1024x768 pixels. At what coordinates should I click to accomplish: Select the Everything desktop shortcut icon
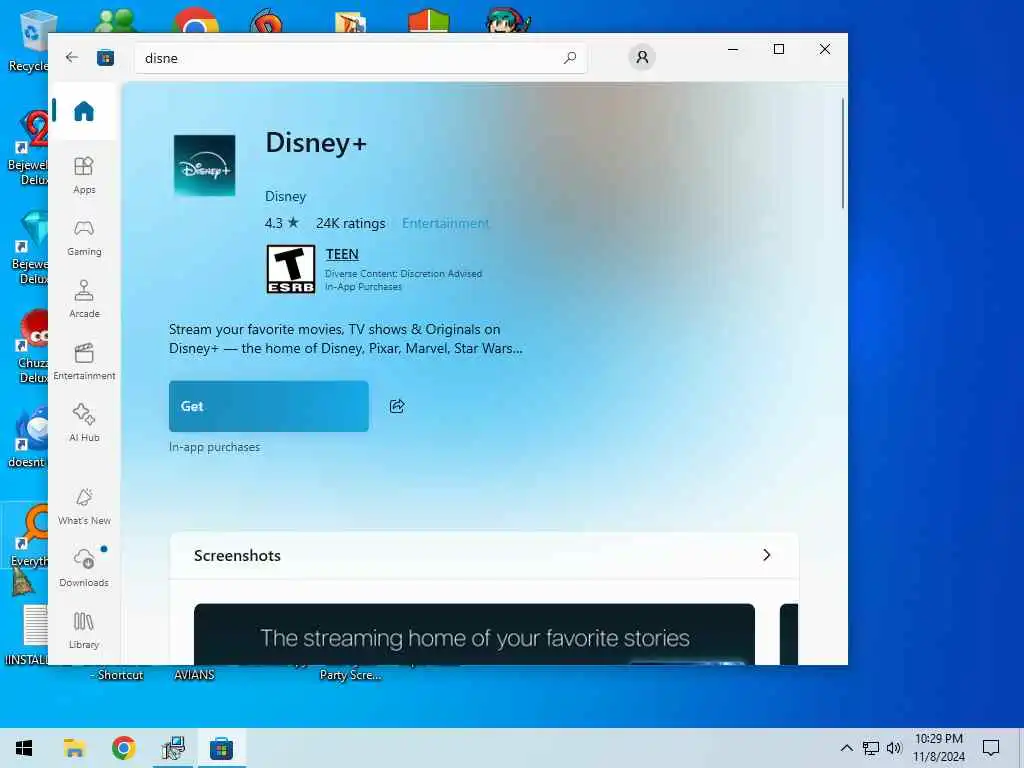(x=27, y=536)
